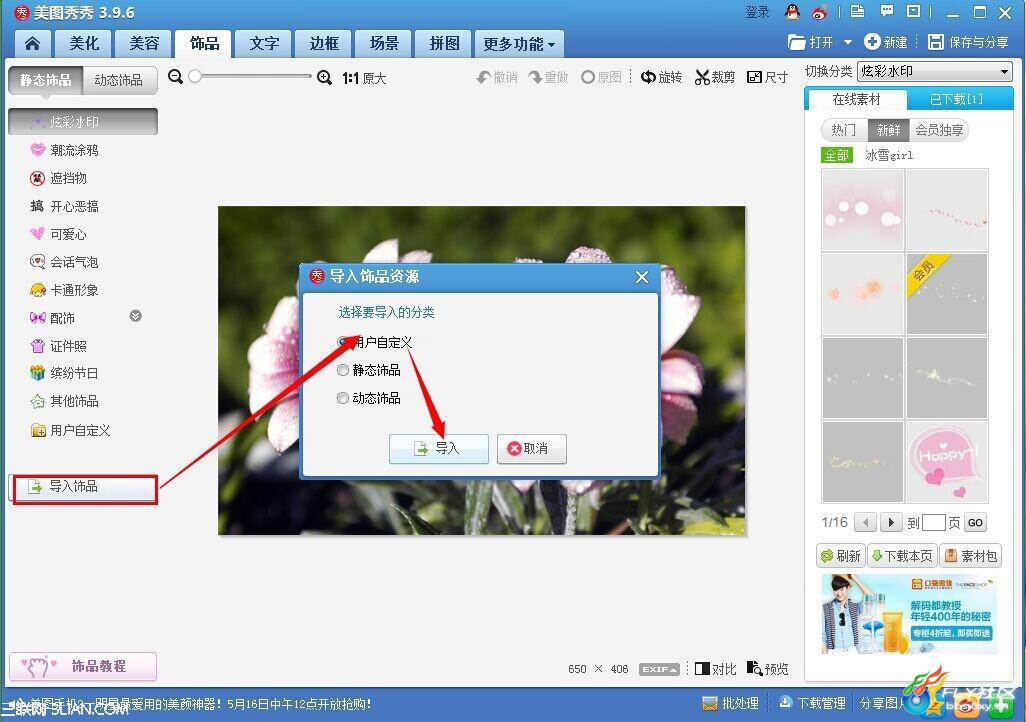Click the zoom slider handle
The height and width of the screenshot is (722, 1026).
(194, 77)
